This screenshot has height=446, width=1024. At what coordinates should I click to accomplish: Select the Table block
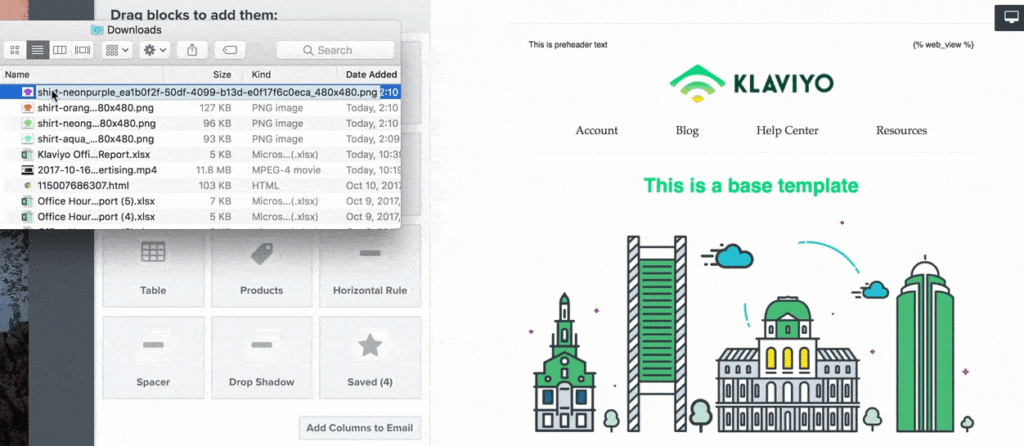[x=153, y=268]
